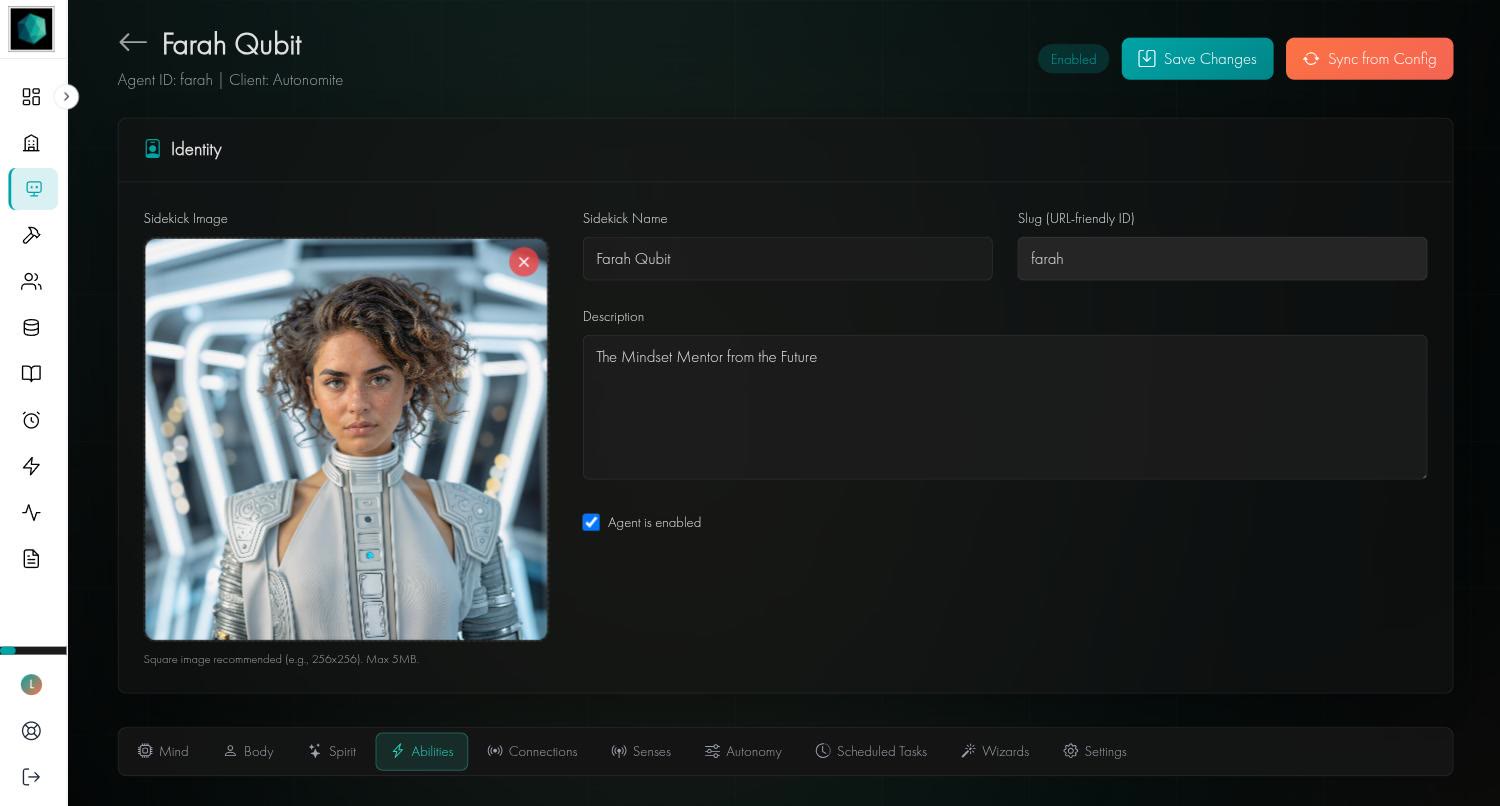This screenshot has height=806, width=1500.
Task: Click the usage progress bar in sidebar
Action: (33, 651)
